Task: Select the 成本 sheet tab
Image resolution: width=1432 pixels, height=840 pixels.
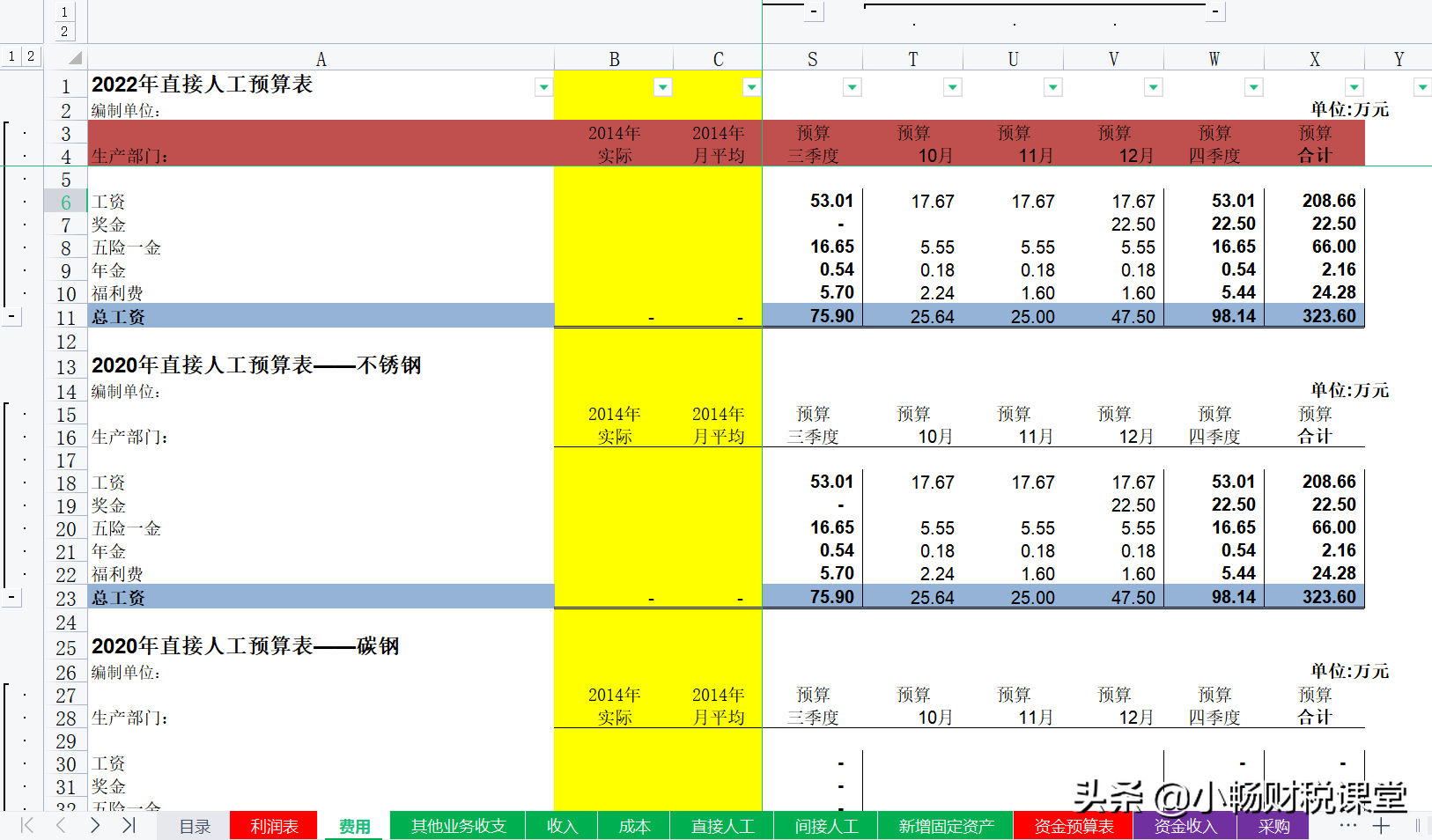Action: coord(634,826)
